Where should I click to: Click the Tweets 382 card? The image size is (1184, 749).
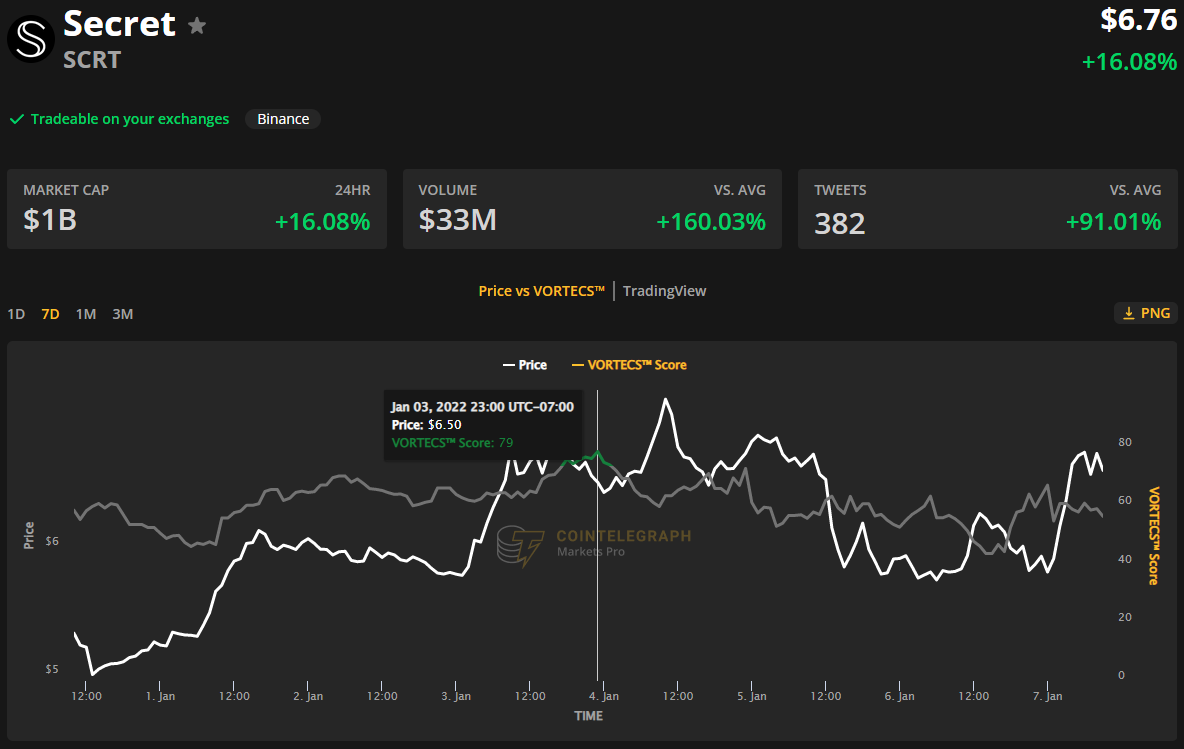[x=988, y=209]
